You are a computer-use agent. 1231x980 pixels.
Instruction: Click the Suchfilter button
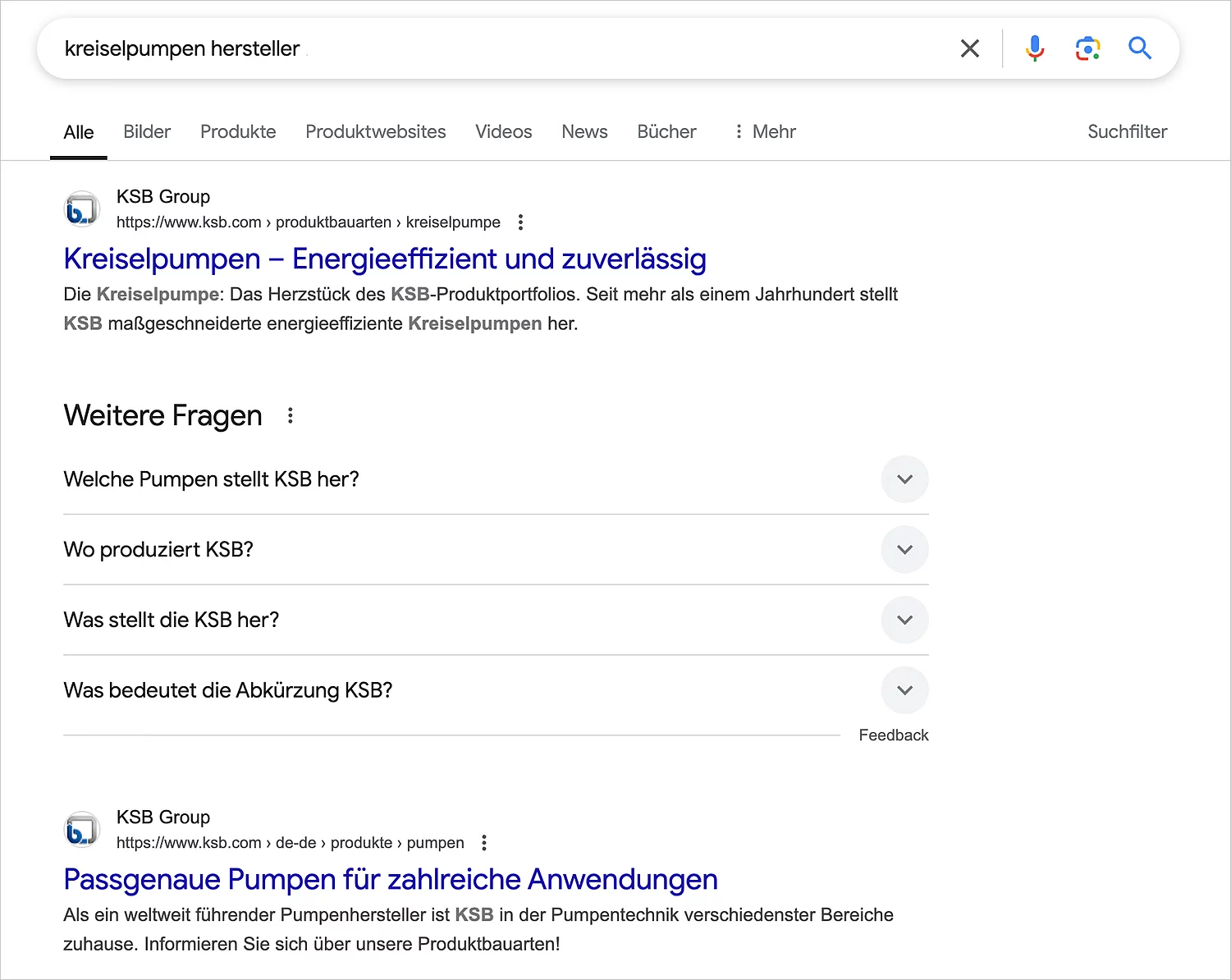pyautogui.click(x=1127, y=132)
